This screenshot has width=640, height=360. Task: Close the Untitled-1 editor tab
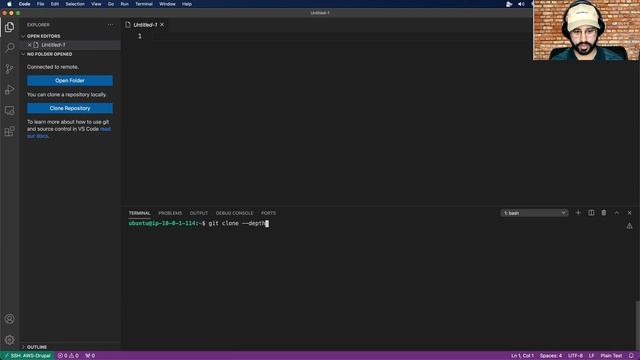coord(162,25)
